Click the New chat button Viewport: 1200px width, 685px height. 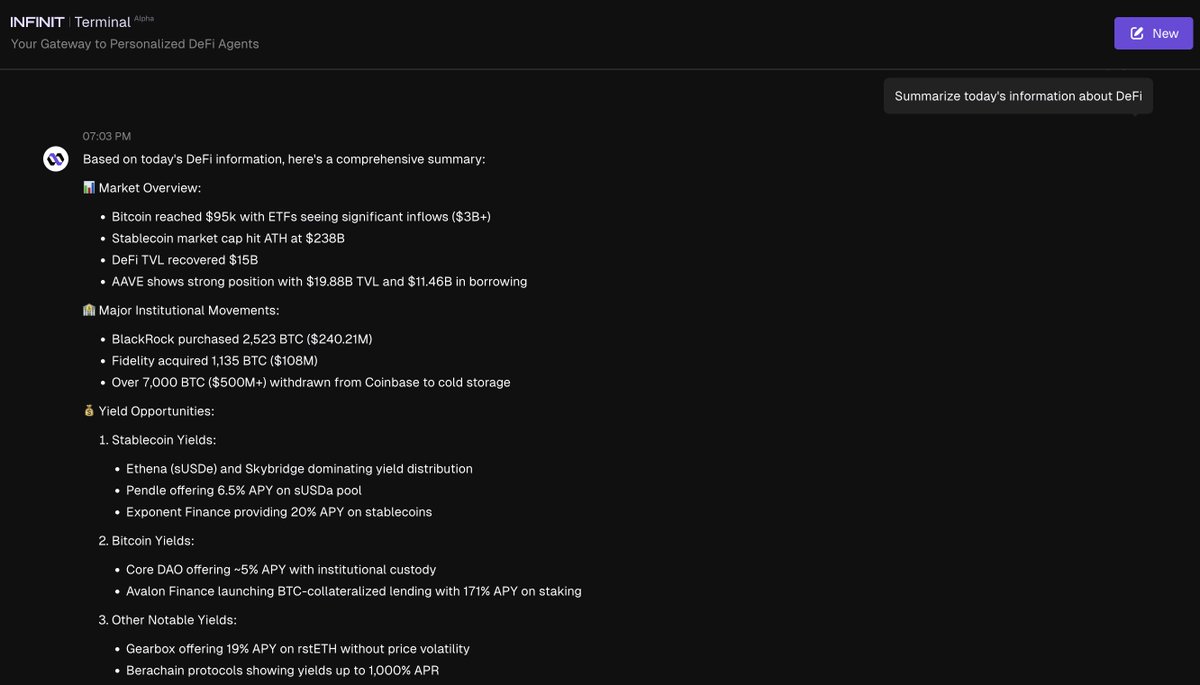1153,33
